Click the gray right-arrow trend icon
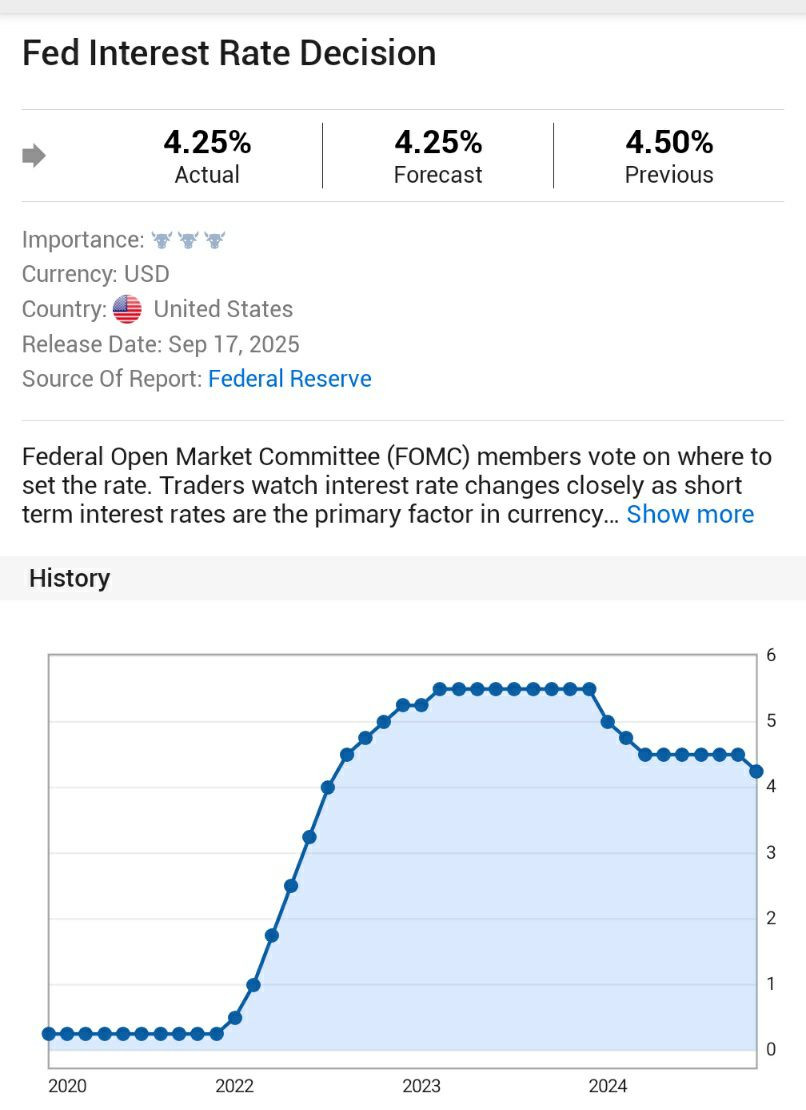The height and width of the screenshot is (1110, 806). pyautogui.click(x=34, y=156)
